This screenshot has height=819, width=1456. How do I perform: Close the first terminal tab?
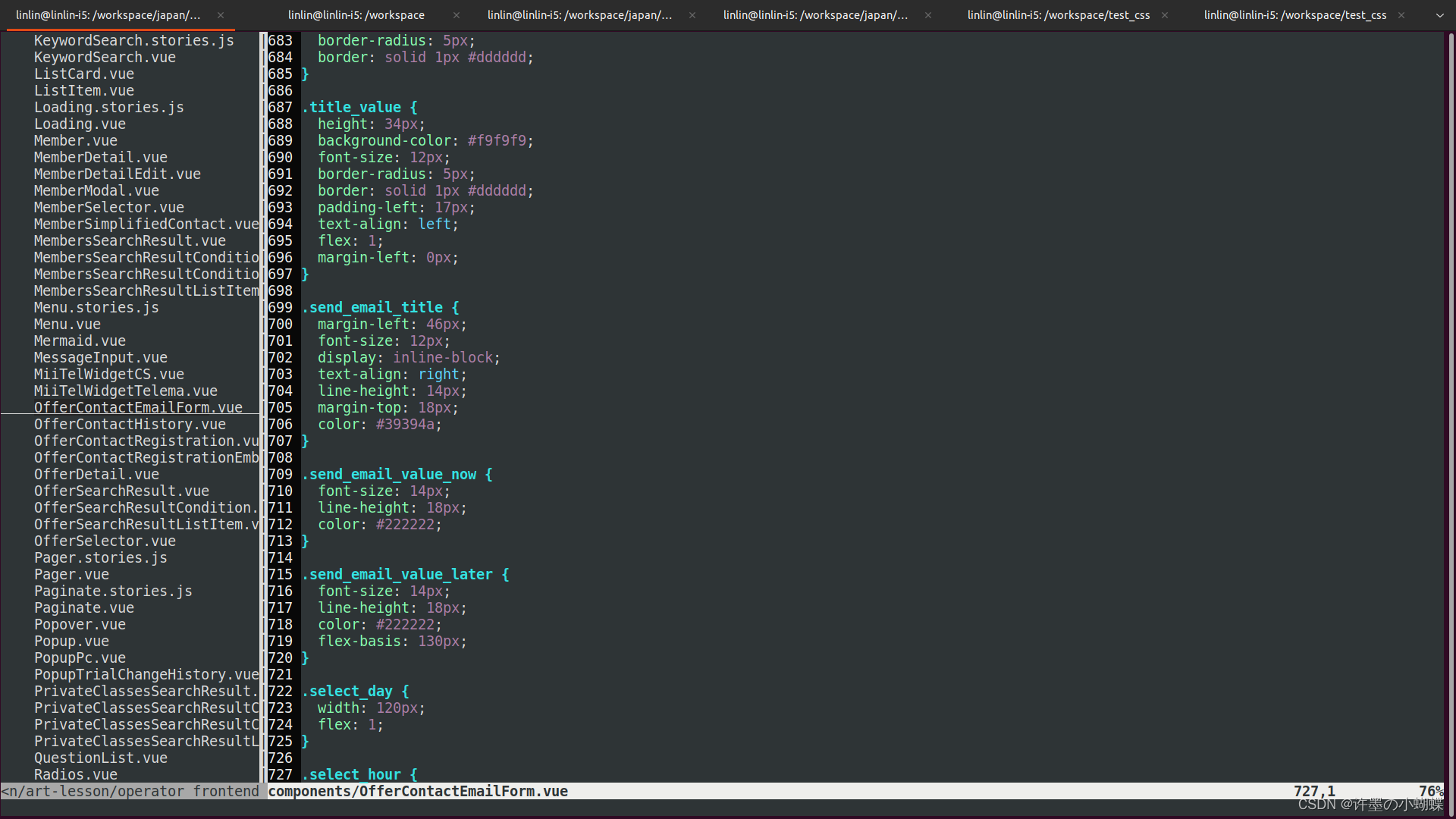click(x=221, y=15)
